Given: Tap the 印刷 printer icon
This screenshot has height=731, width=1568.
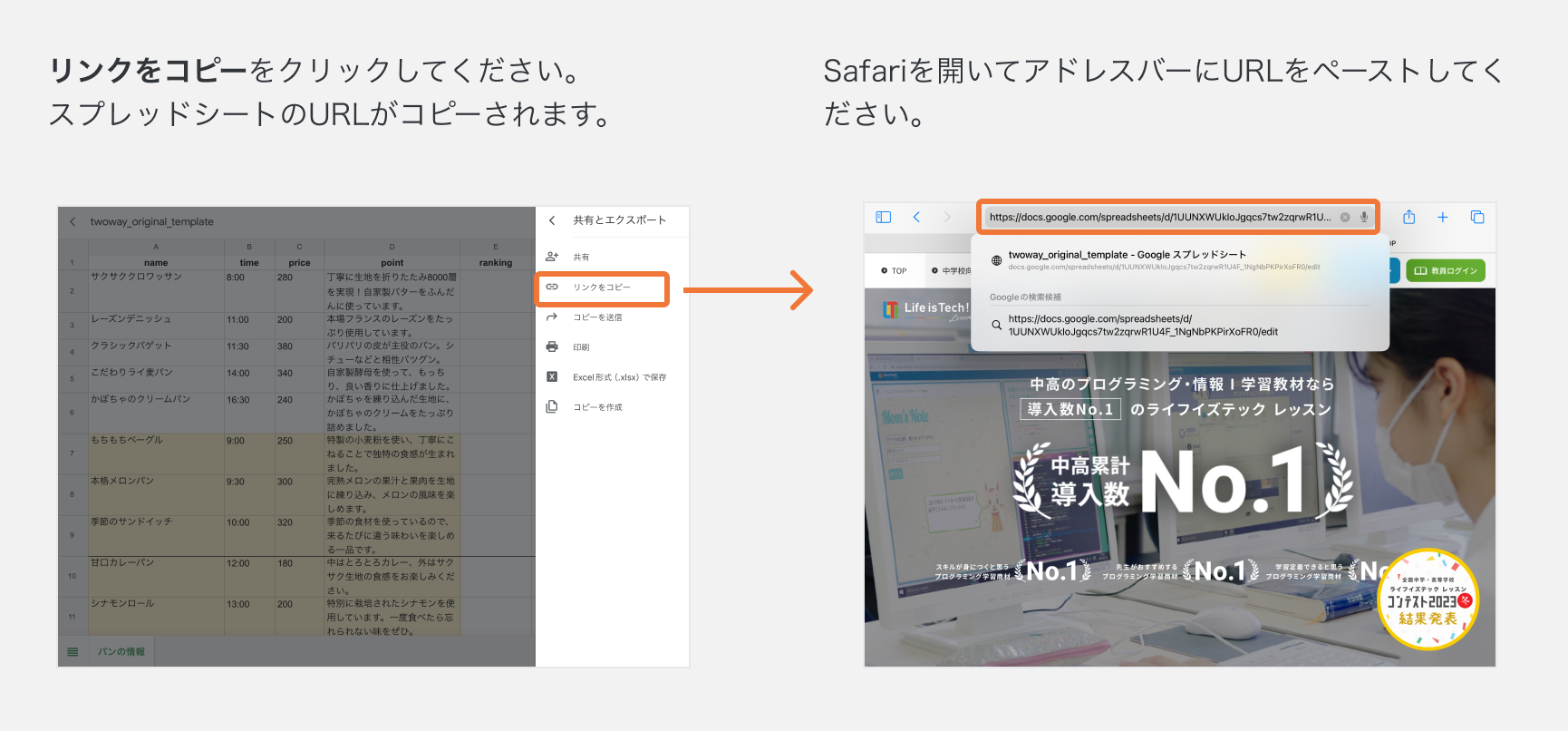Looking at the screenshot, I should coord(552,347).
